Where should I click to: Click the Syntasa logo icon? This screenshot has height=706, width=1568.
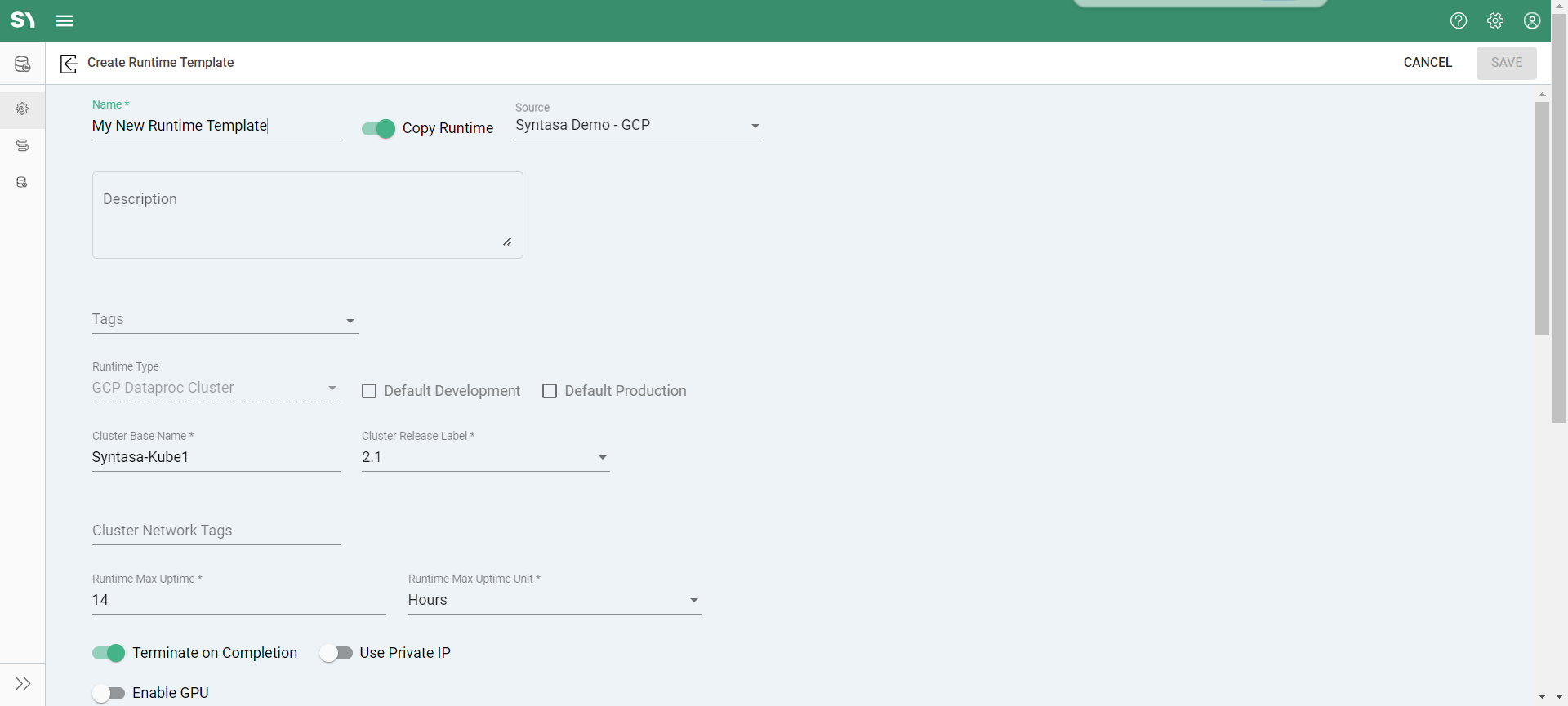point(23,20)
